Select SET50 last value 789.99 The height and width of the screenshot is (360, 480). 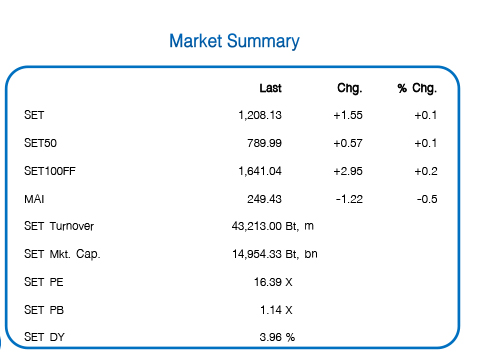click(x=264, y=143)
